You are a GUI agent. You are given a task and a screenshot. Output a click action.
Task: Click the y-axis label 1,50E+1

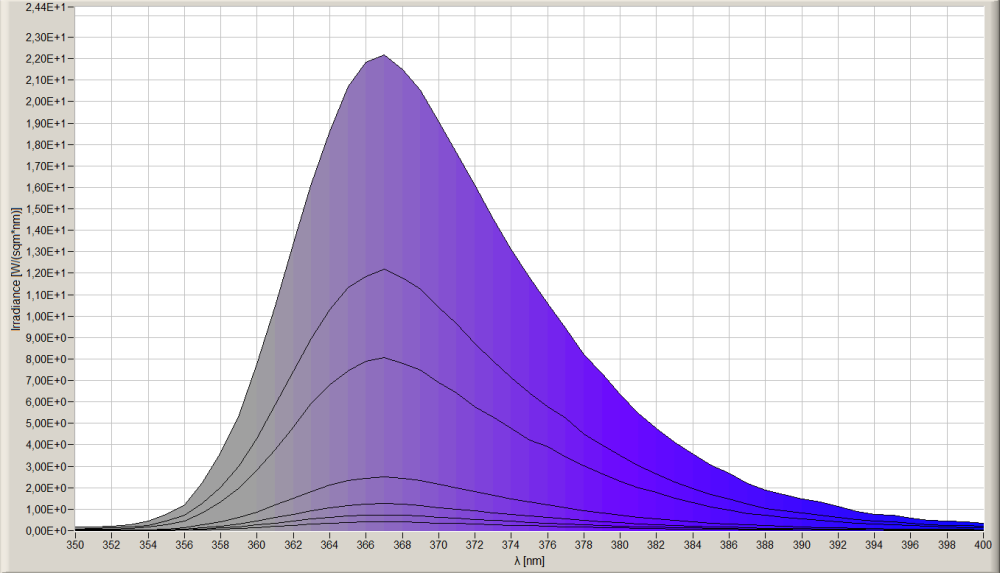coord(44,209)
